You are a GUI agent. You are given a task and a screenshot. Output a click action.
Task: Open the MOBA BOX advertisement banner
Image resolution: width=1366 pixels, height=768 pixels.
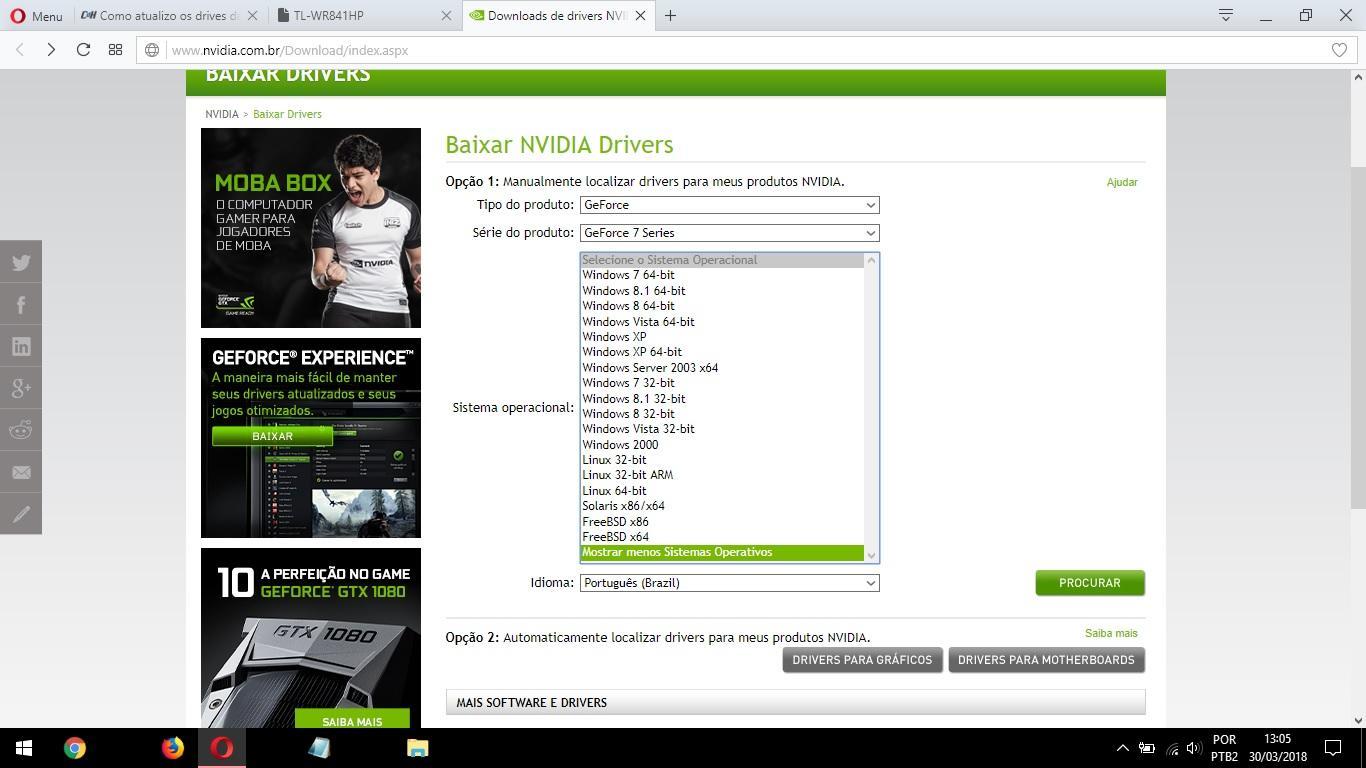click(311, 228)
